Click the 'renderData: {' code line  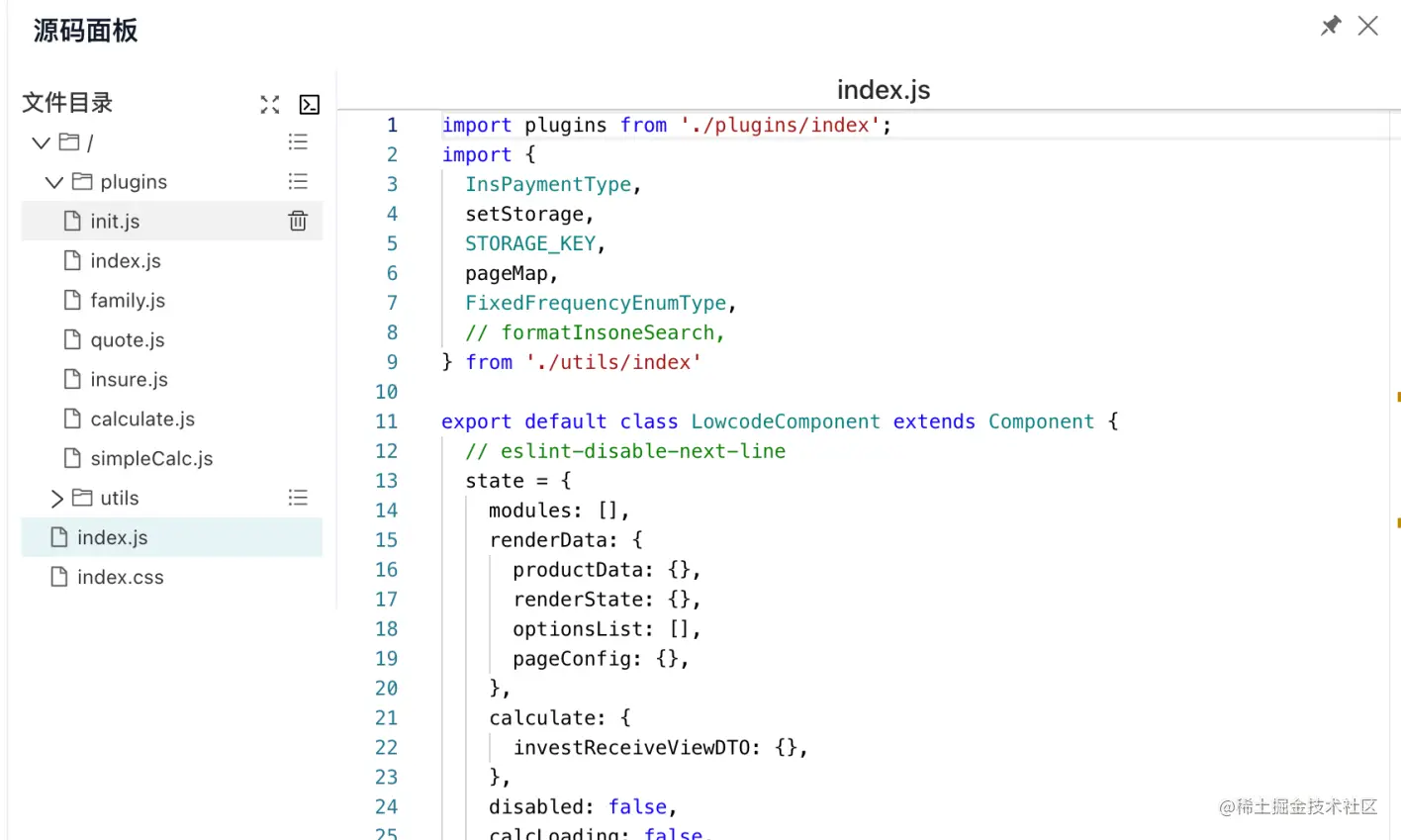click(x=566, y=541)
